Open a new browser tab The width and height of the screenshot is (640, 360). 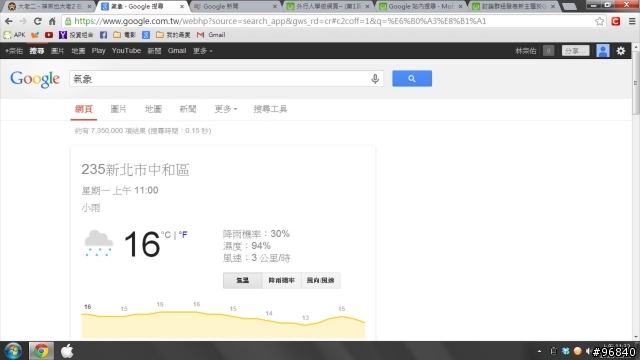click(569, 7)
